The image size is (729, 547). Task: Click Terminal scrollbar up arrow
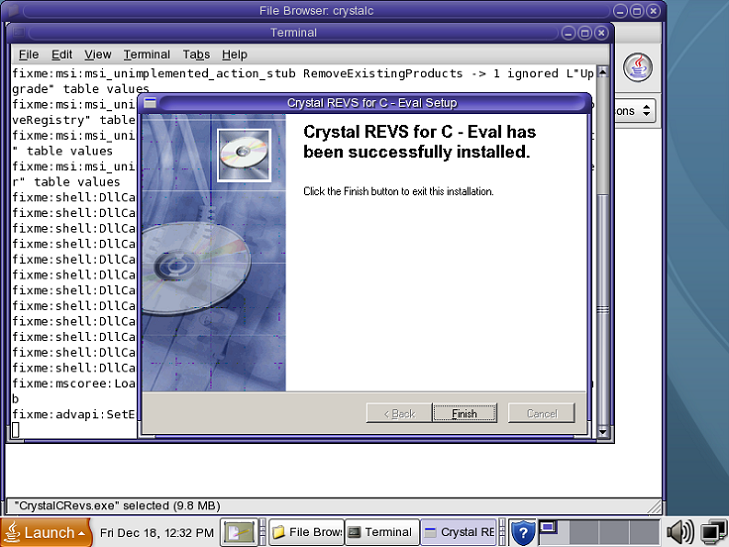[603, 72]
